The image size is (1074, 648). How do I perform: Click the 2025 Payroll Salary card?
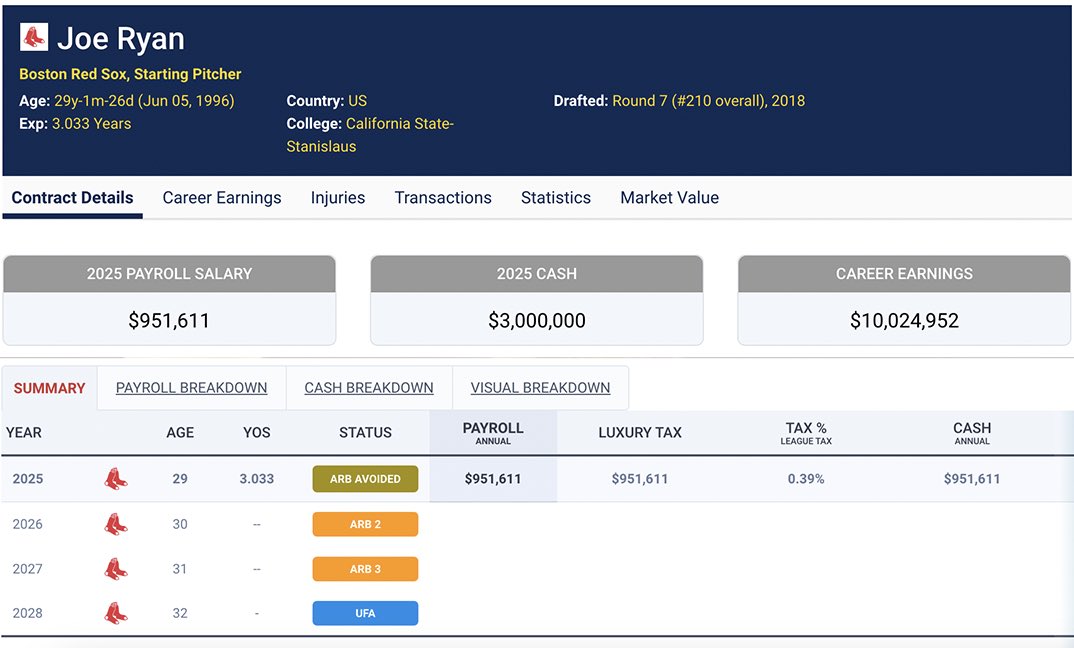(169, 300)
